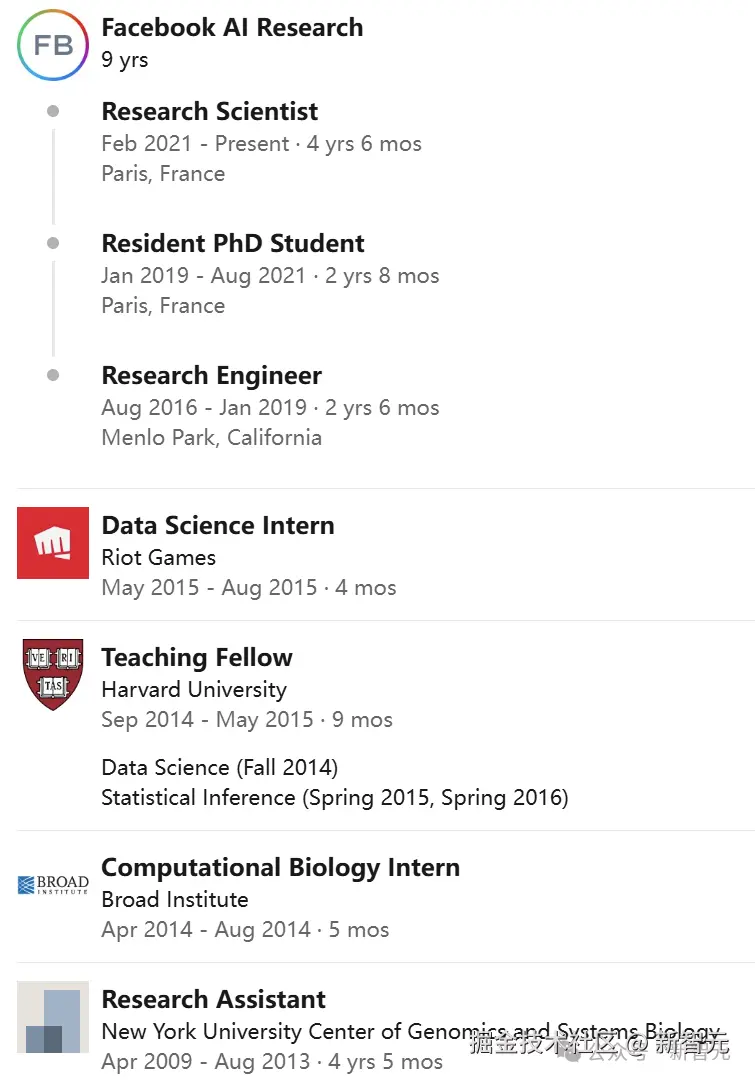Click the Facebook AI Research FB logo
755x1082 pixels.
[x=53, y=45]
